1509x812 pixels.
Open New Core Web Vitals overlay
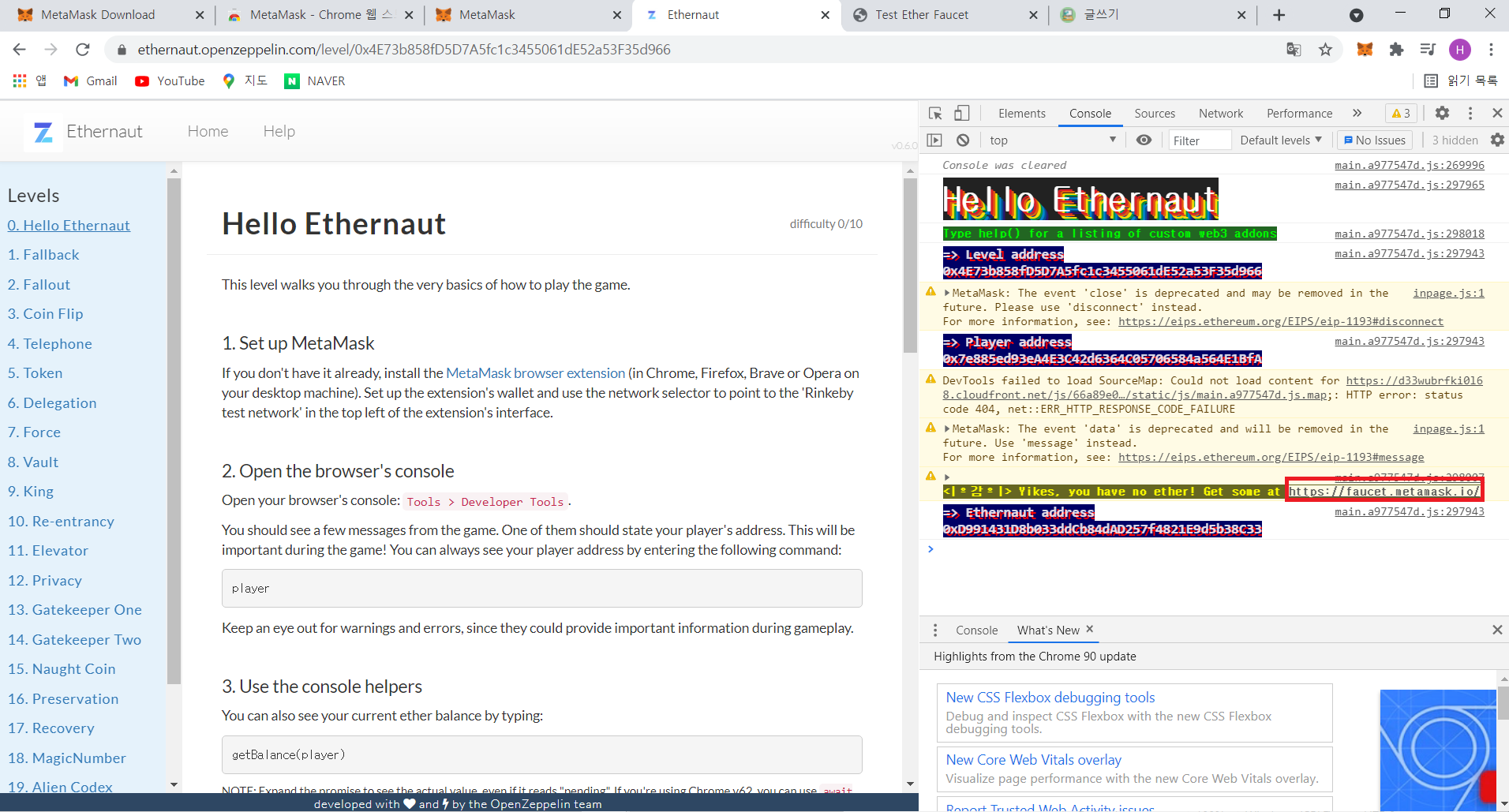click(x=1033, y=760)
